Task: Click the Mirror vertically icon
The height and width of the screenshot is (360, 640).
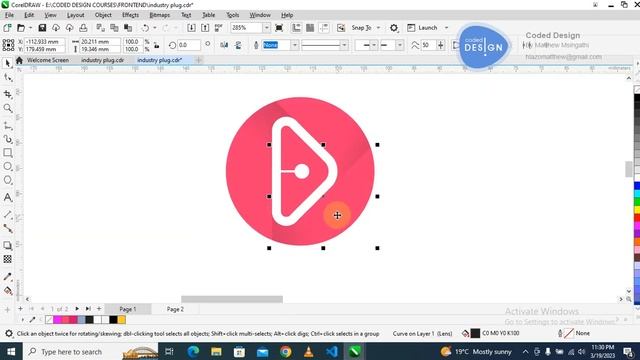Action: click(238, 45)
